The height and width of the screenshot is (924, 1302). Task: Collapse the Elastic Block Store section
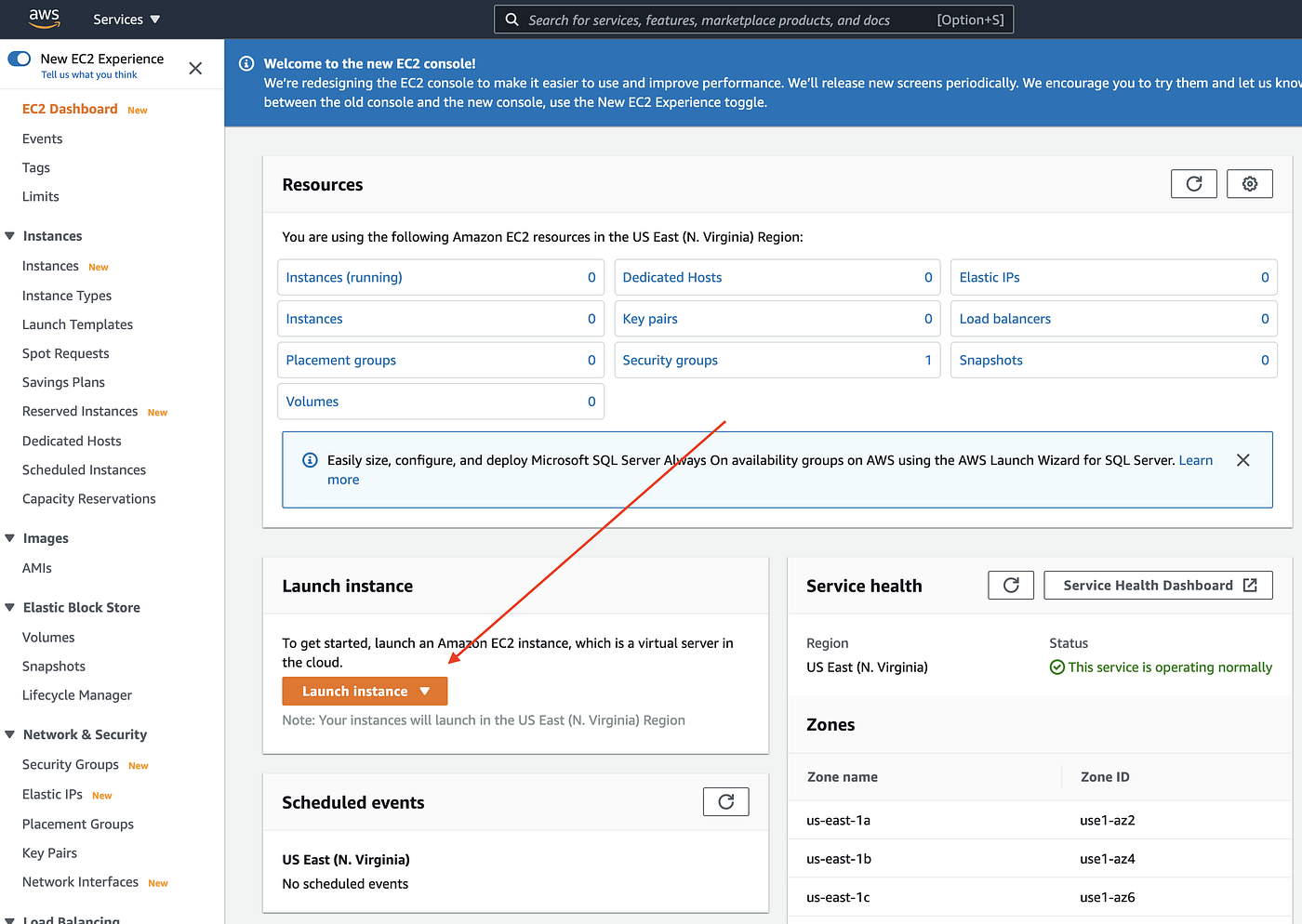9,607
